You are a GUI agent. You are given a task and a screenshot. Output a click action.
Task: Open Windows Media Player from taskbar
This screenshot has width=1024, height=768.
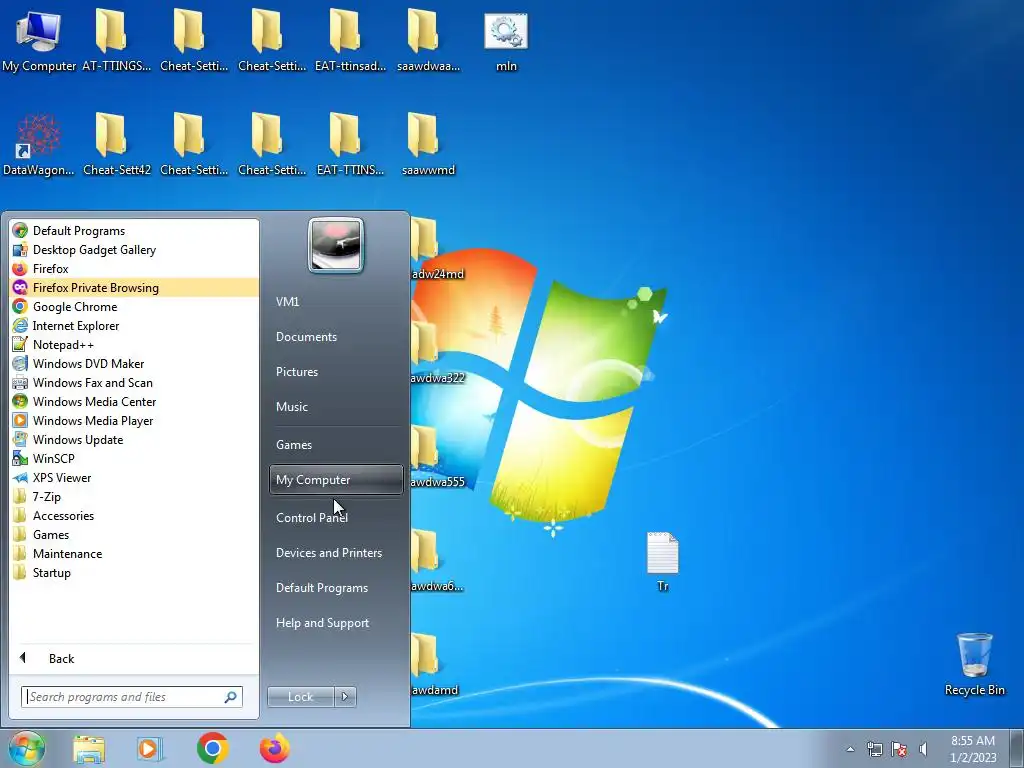point(150,748)
